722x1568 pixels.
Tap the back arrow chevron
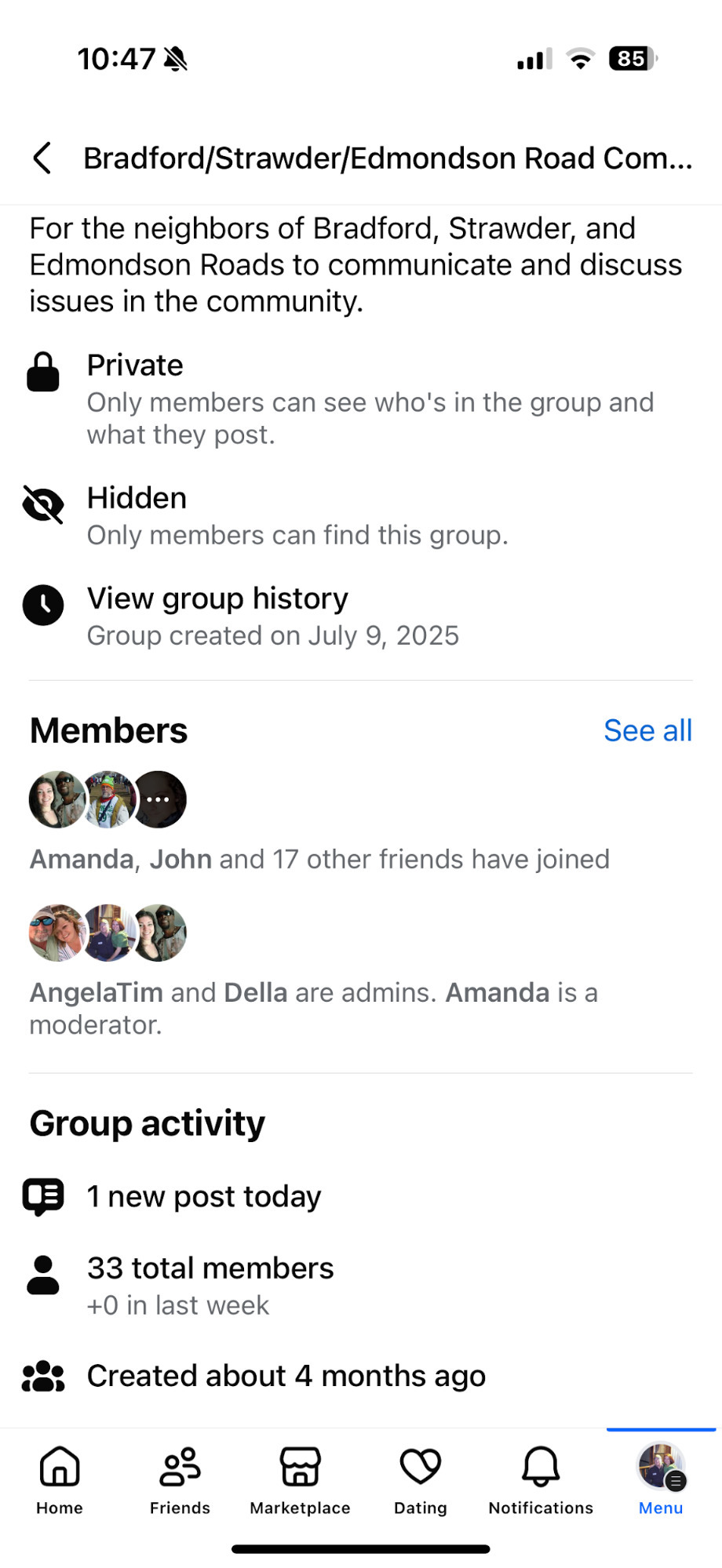tap(42, 158)
